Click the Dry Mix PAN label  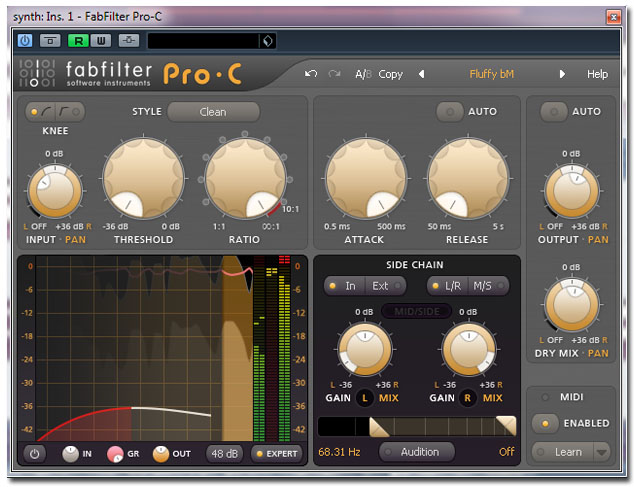[598, 354]
